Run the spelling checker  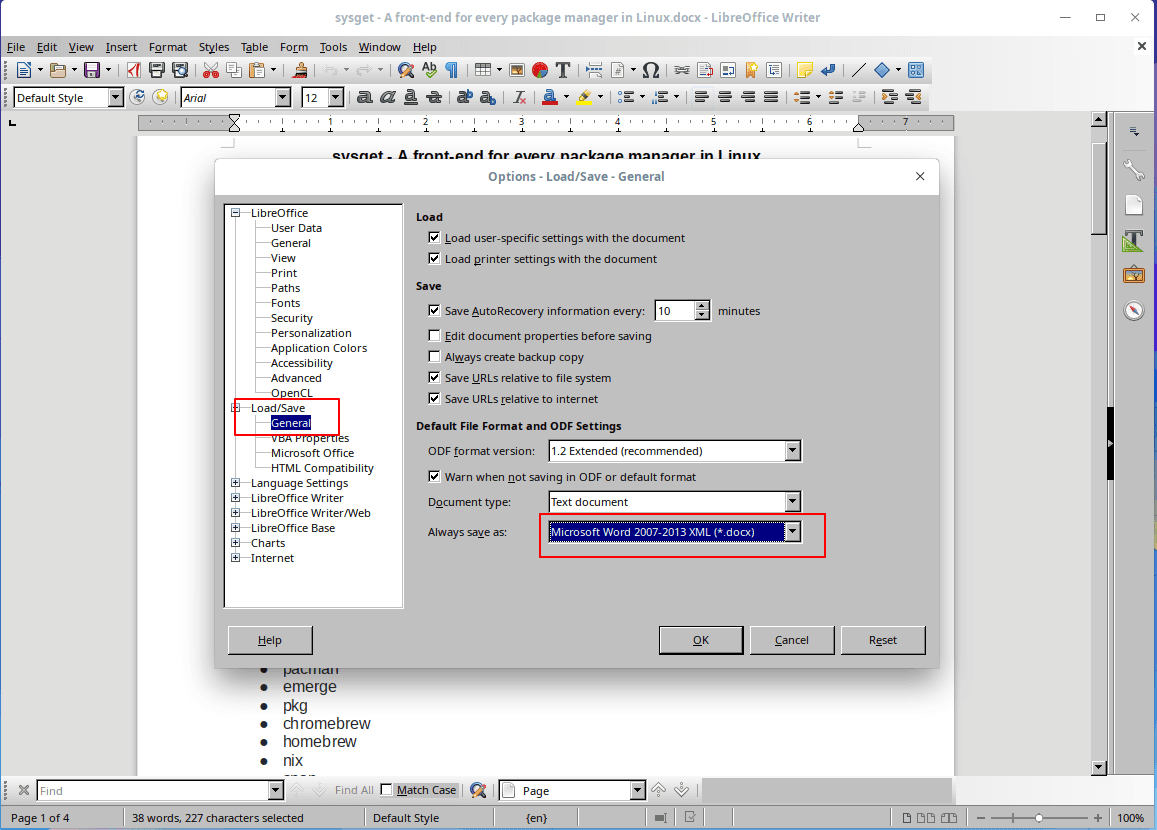pyautogui.click(x=428, y=70)
